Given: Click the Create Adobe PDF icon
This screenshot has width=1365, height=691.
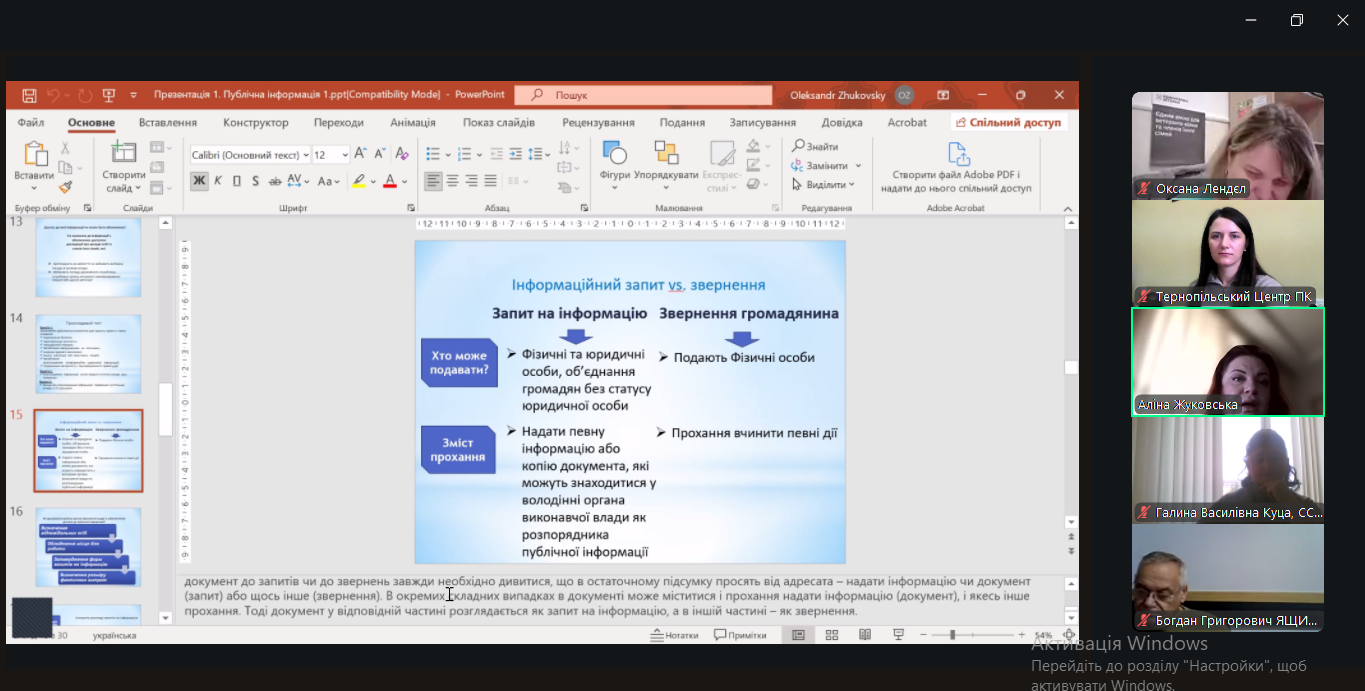Looking at the screenshot, I should coord(958,154).
